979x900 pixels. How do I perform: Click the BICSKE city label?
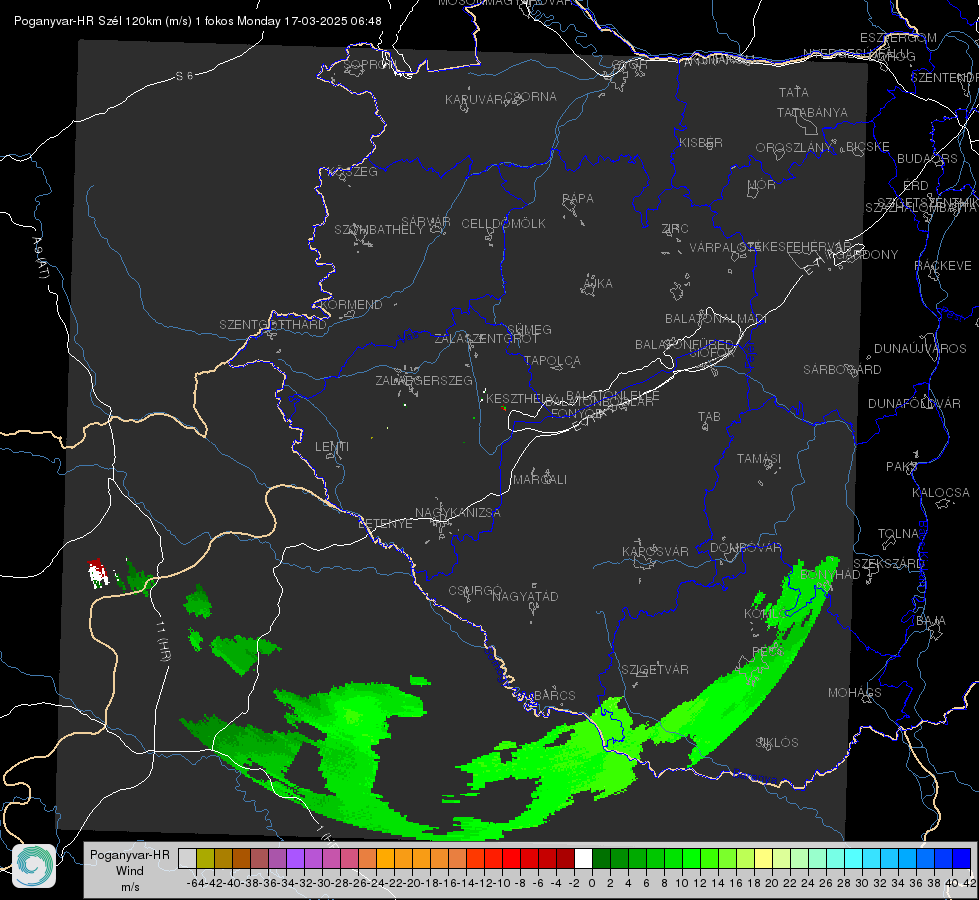[868, 146]
